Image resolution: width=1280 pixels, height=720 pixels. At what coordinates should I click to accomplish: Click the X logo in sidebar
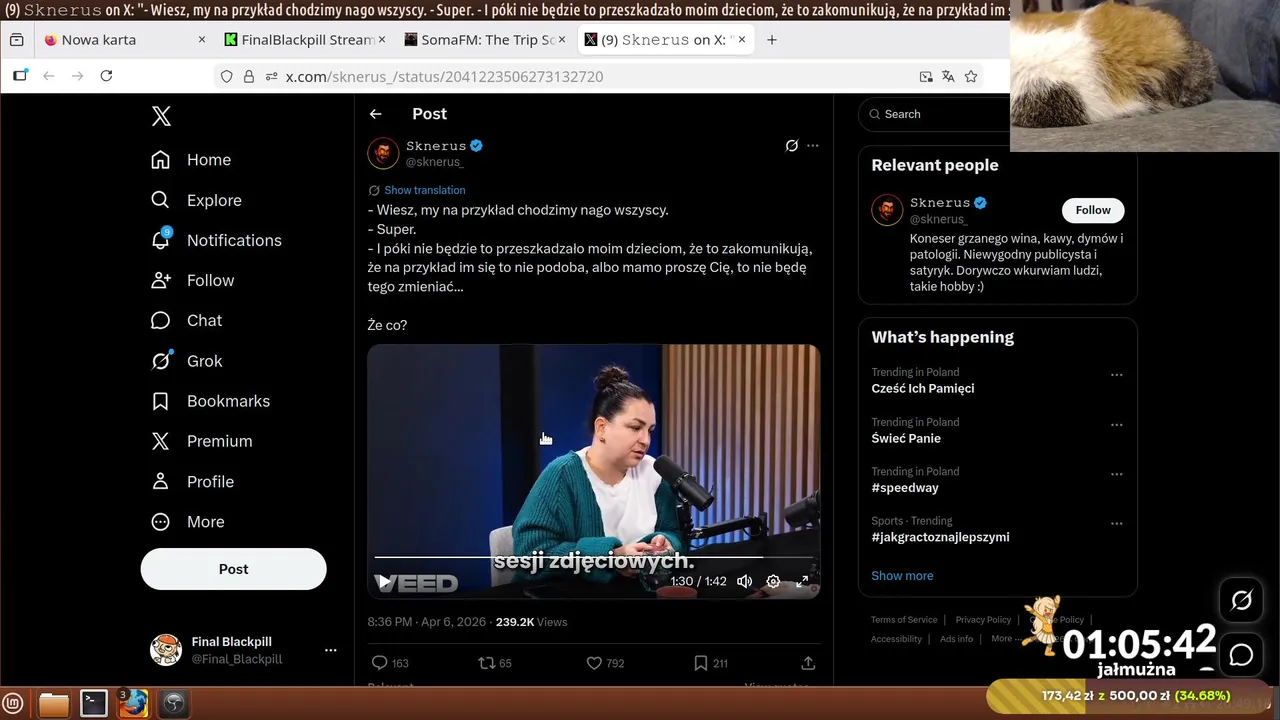(x=161, y=116)
